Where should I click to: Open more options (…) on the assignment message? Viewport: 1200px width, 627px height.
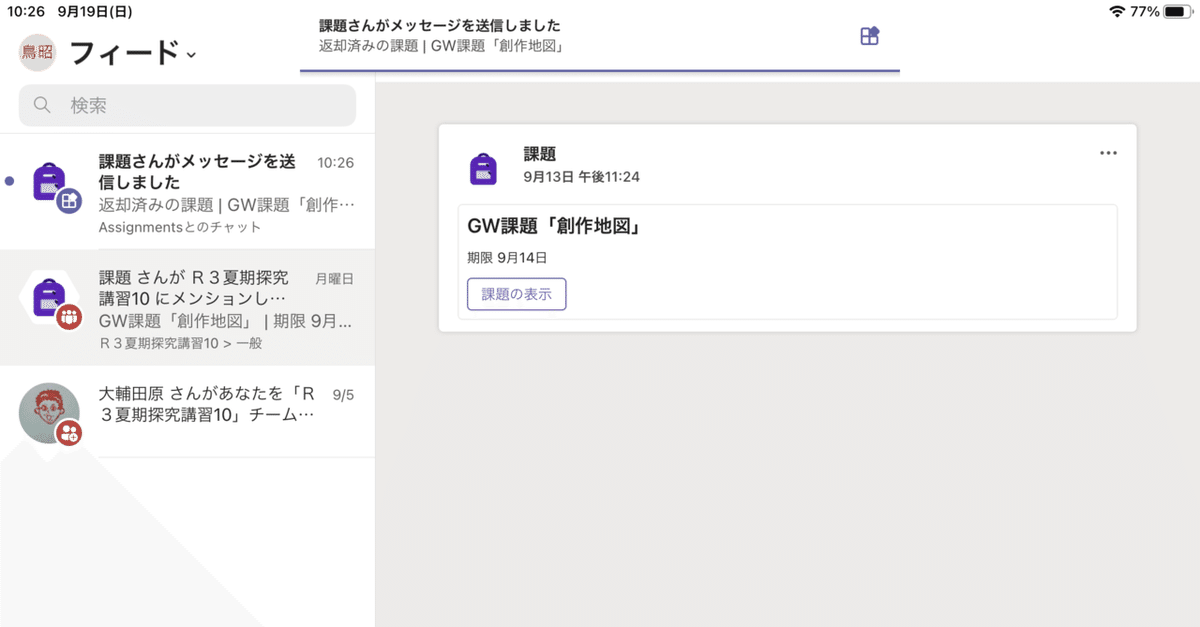pyautogui.click(x=1108, y=152)
